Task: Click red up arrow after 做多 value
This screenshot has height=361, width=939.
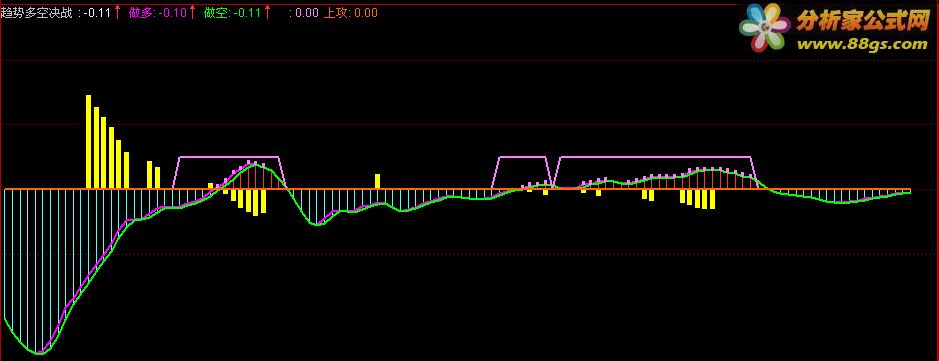Action: [192, 11]
